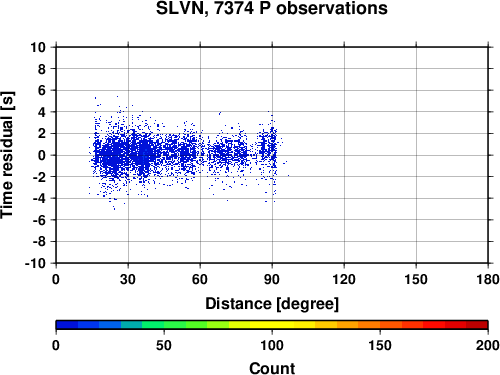The image size is (500, 375).
Task: Click the colorbar tick label "200"
Action: pyautogui.click(x=488, y=346)
